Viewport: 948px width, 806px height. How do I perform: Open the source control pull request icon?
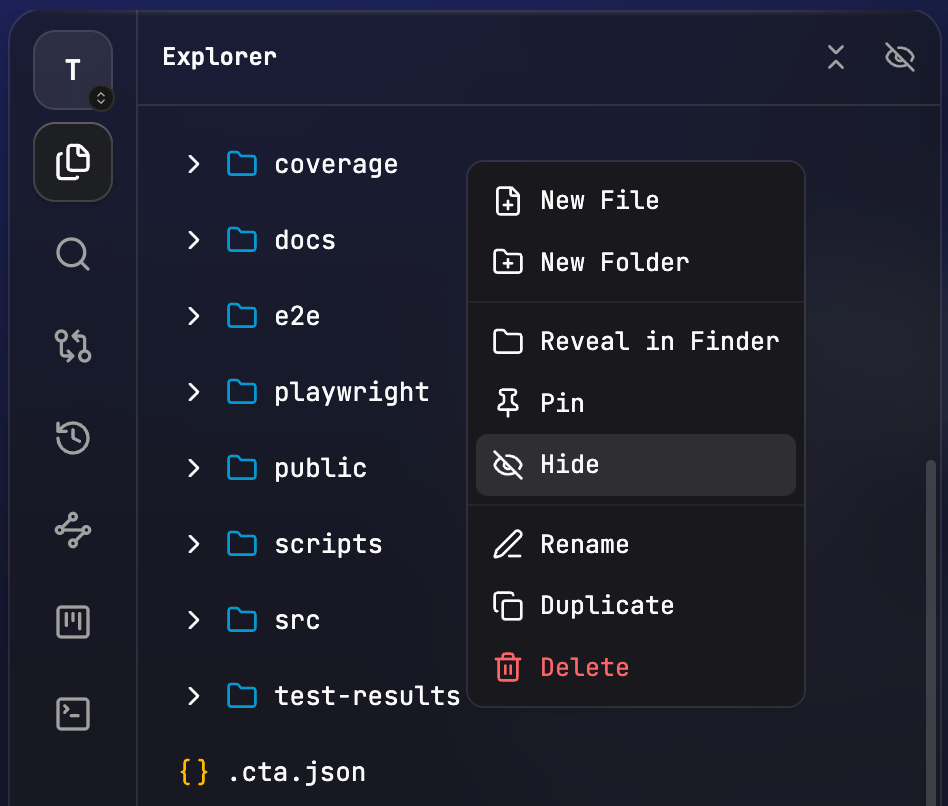coord(73,346)
